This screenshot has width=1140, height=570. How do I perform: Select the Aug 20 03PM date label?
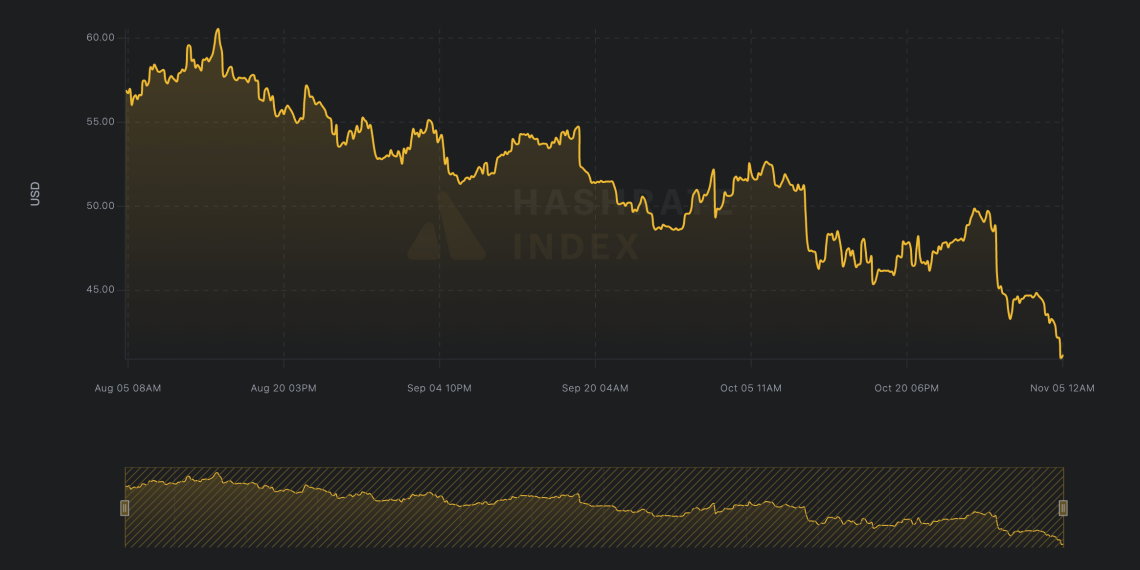click(283, 388)
